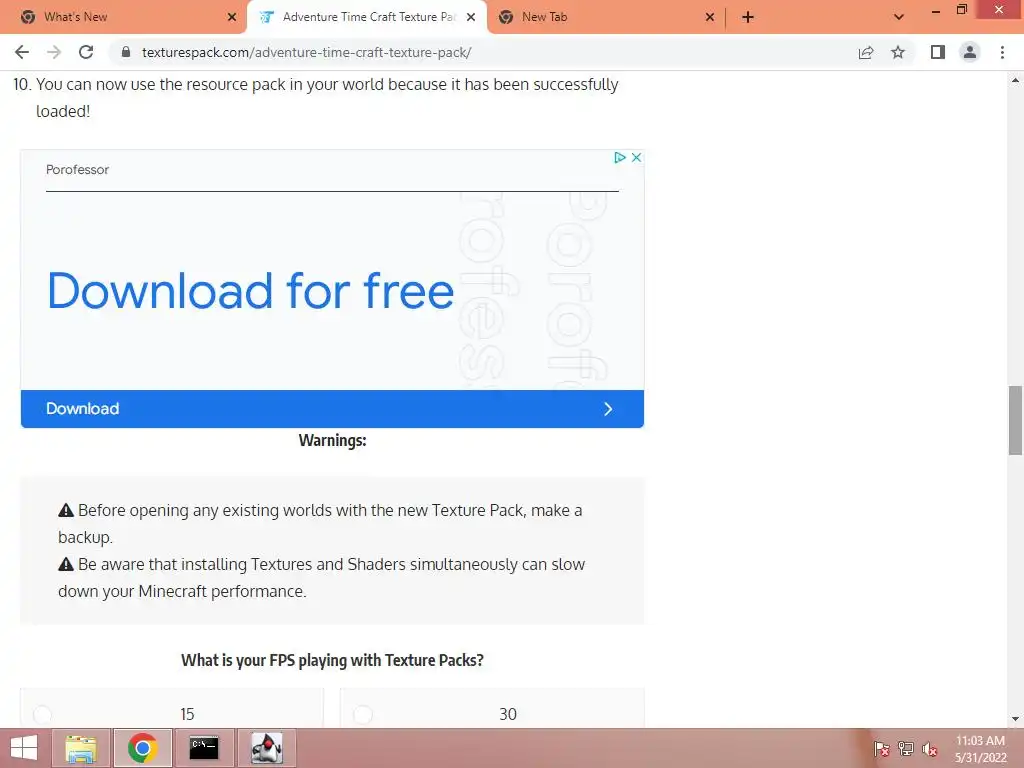Share this page icon in address bar
Screen dimensions: 1024x768
tap(866, 52)
